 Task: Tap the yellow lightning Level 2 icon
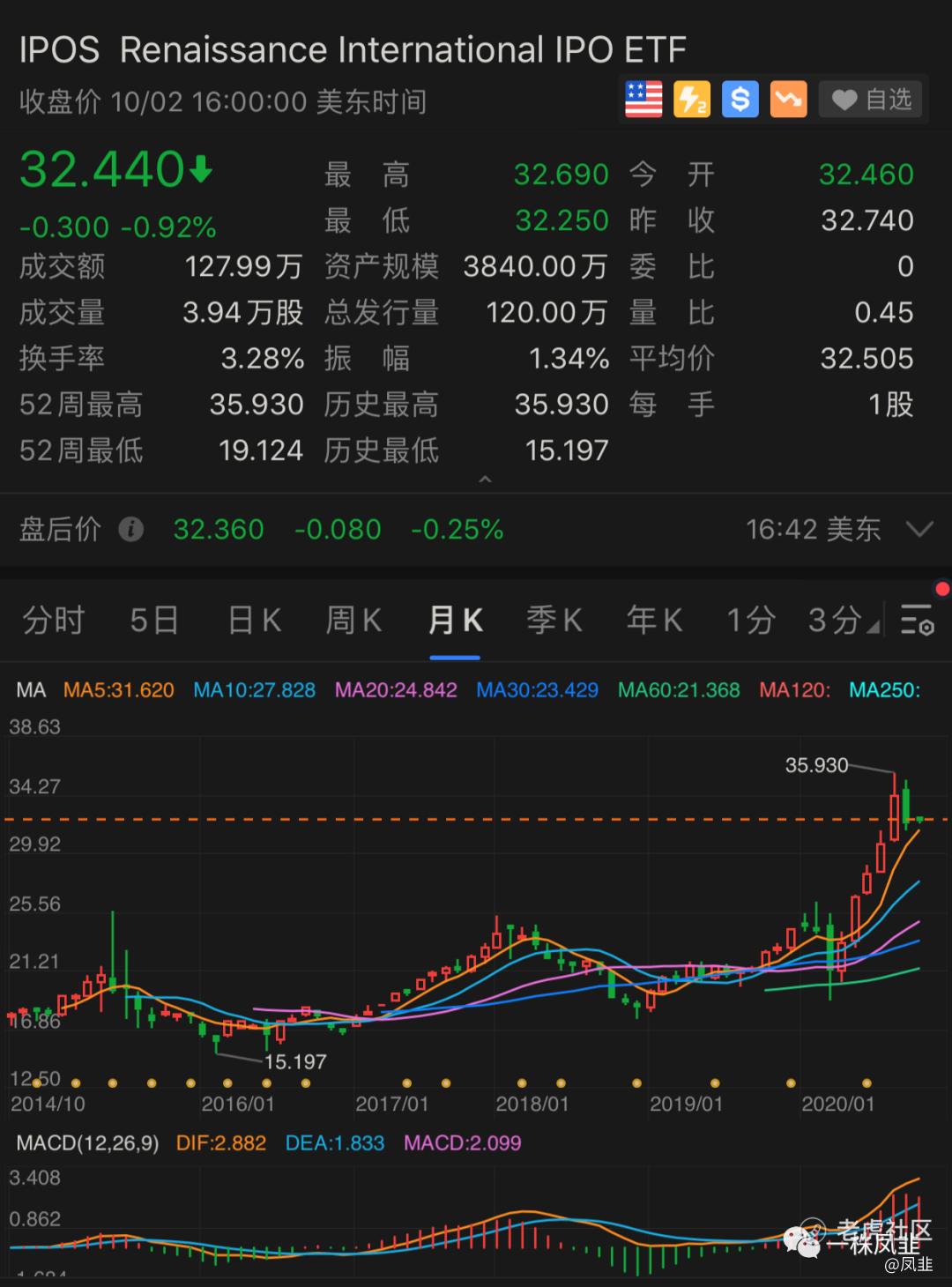click(x=692, y=99)
